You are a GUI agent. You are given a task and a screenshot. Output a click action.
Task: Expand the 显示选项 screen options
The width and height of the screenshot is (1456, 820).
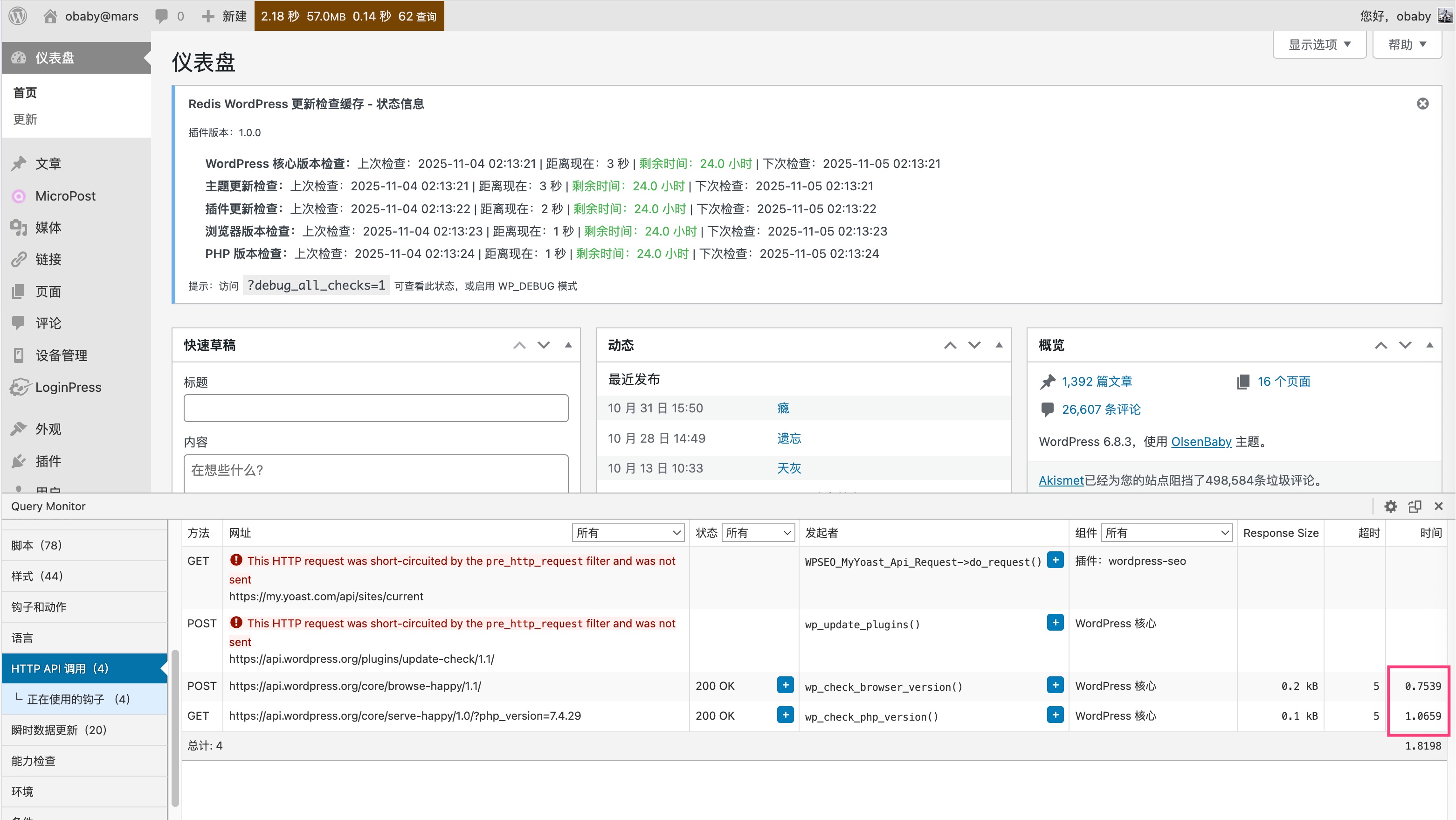pos(1319,45)
